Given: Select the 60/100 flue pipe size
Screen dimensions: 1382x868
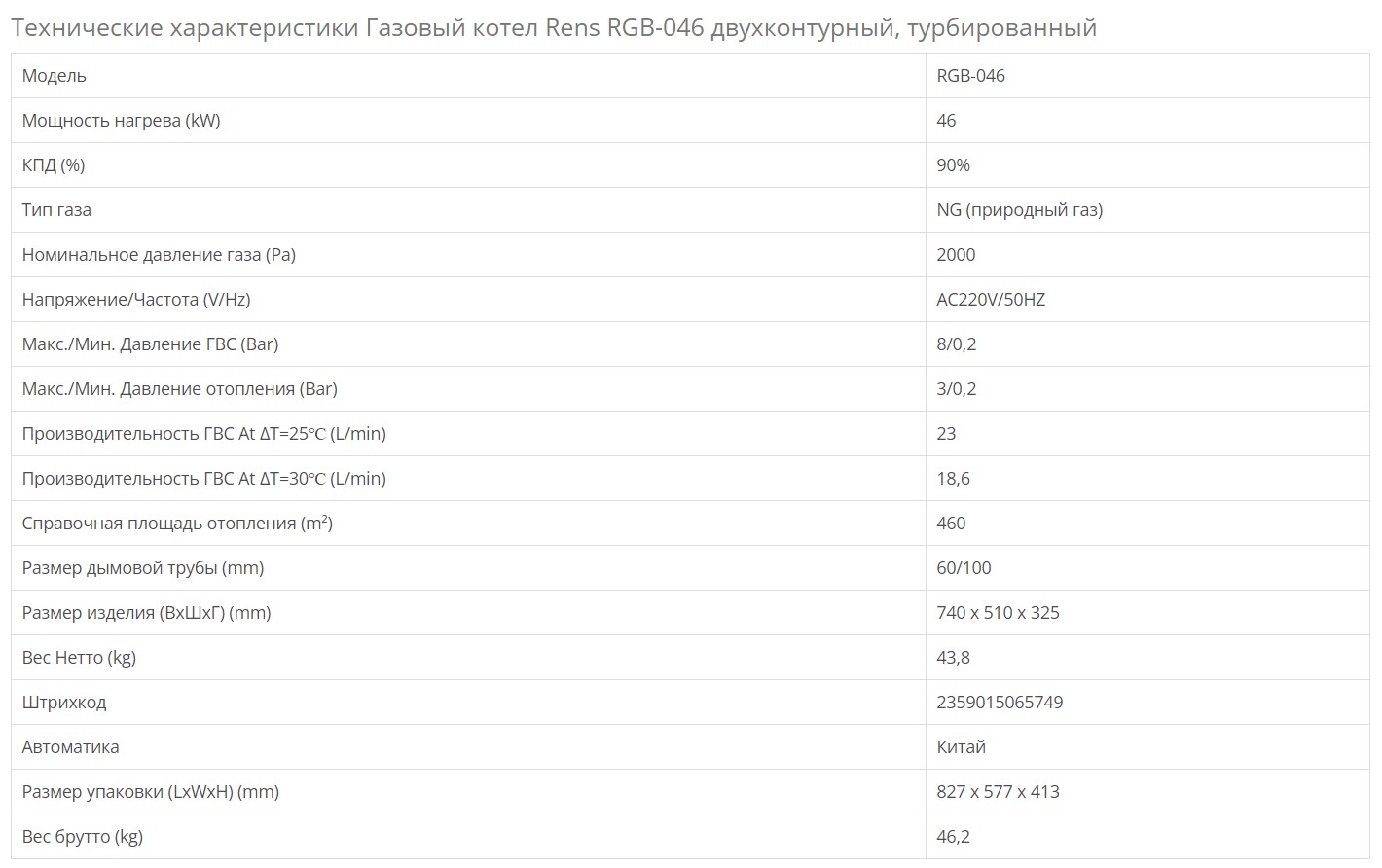Looking at the screenshot, I should 964,568.
